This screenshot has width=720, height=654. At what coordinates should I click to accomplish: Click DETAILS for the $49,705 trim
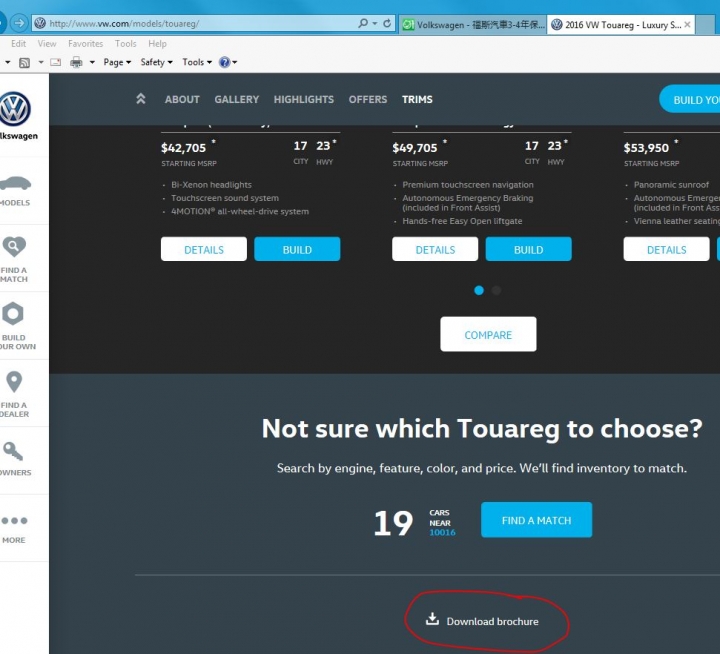[x=435, y=249]
